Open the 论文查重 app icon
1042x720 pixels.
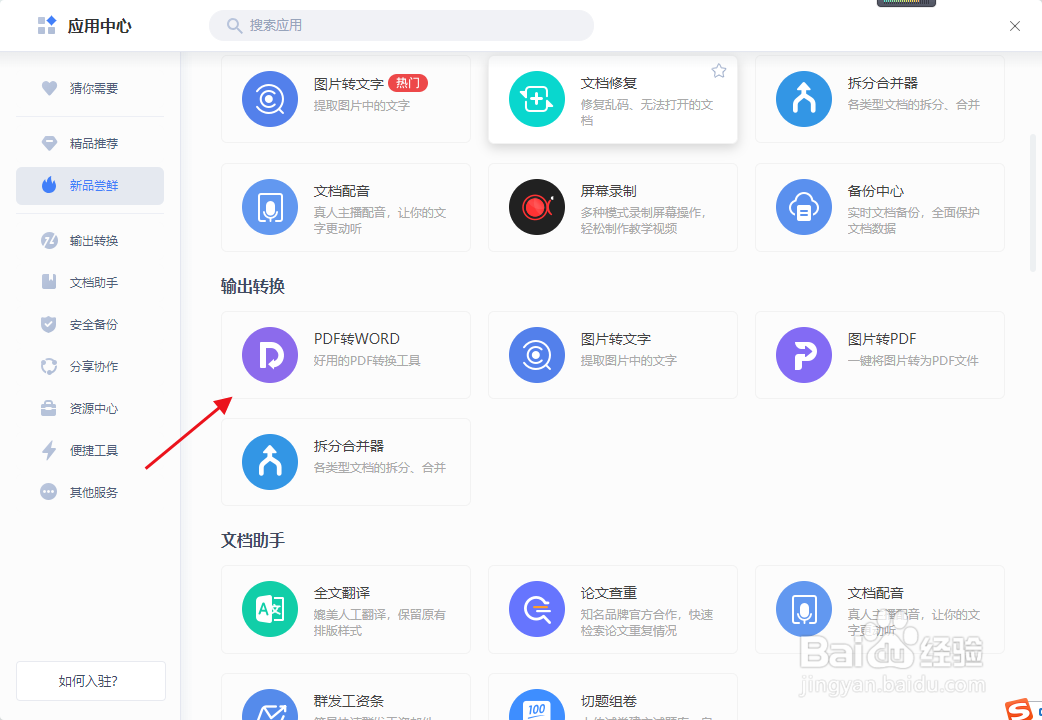[537, 609]
